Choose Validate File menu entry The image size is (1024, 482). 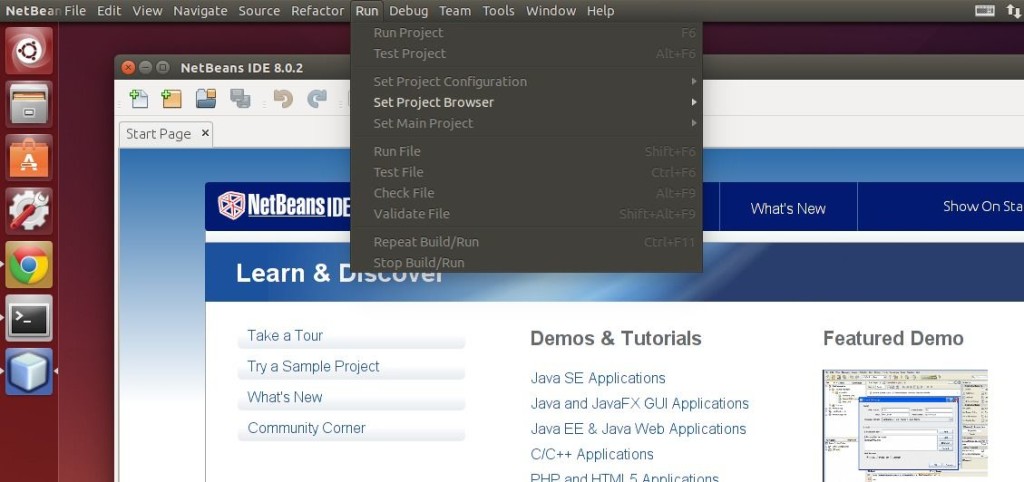(526, 214)
